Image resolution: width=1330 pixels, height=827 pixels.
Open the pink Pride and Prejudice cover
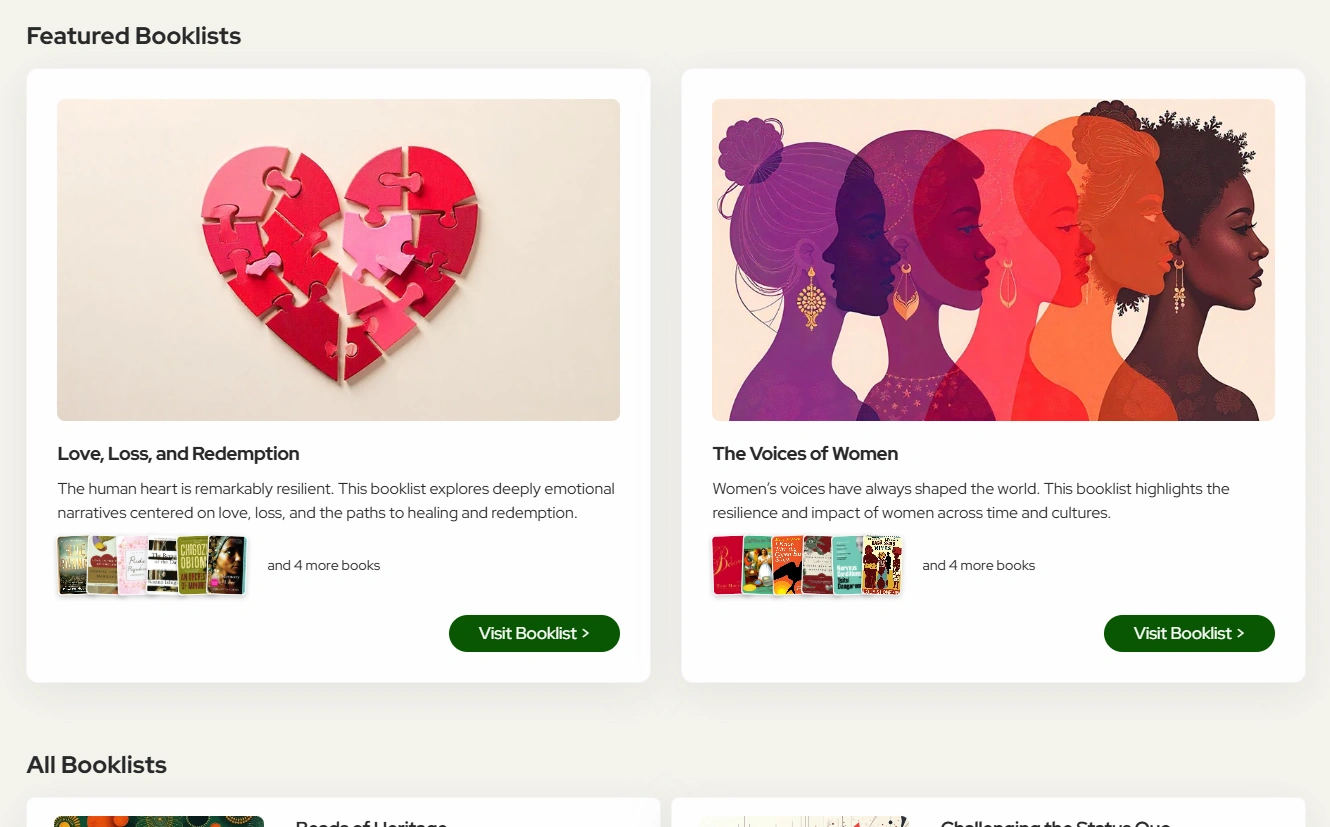coord(132,565)
